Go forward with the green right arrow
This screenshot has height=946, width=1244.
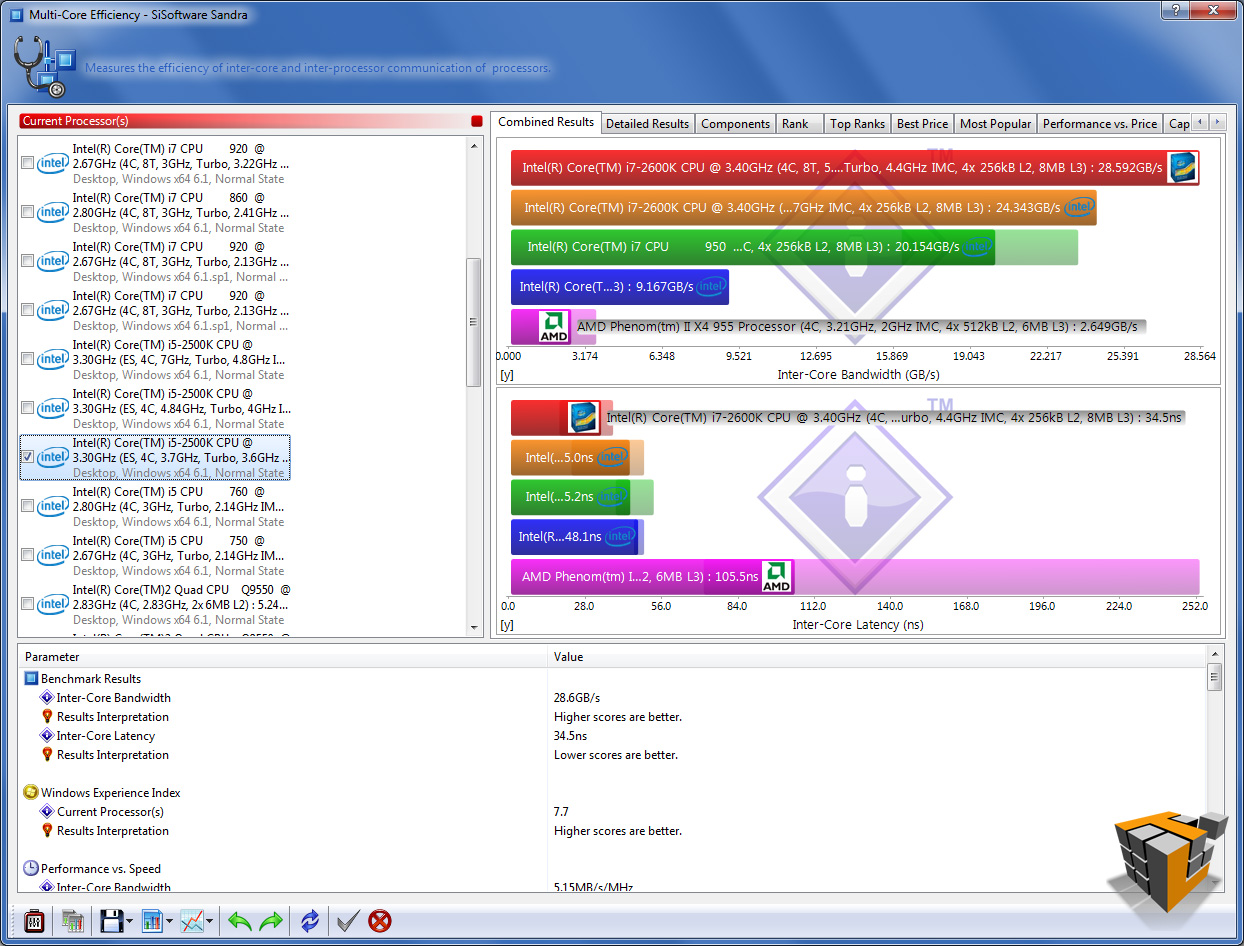(271, 921)
